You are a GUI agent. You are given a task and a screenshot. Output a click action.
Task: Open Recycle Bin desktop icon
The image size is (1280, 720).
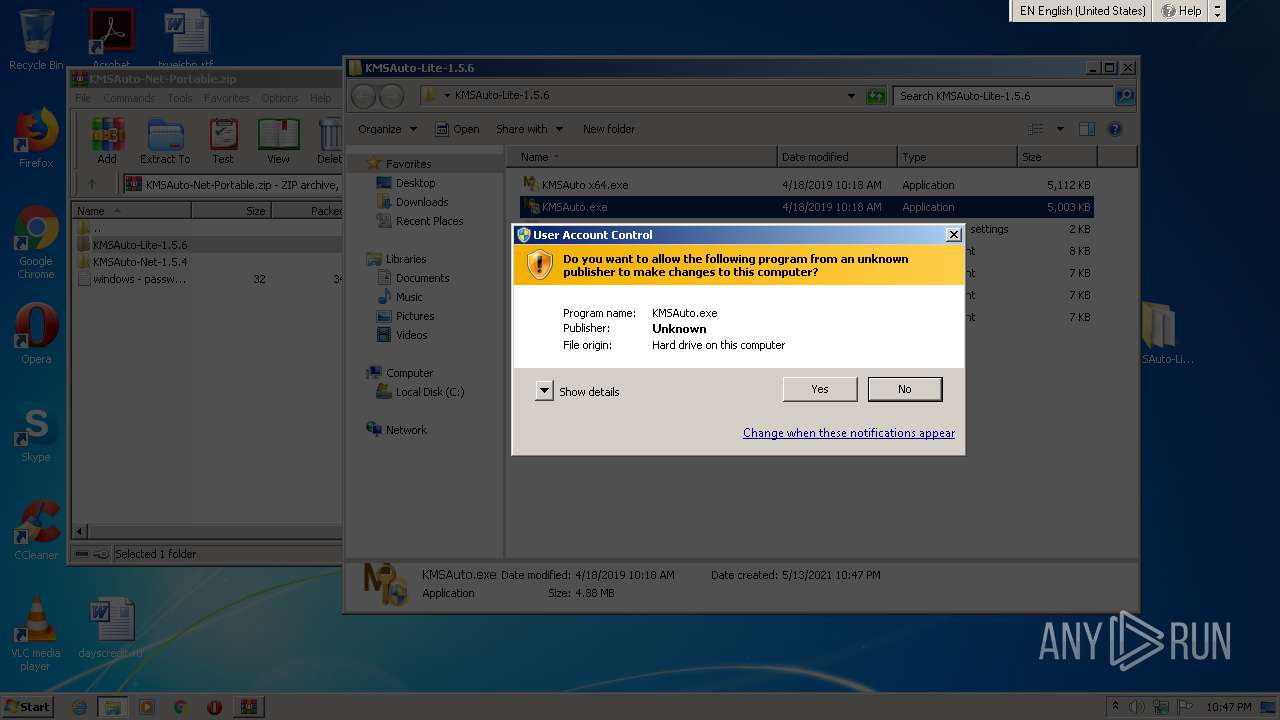[x=36, y=40]
